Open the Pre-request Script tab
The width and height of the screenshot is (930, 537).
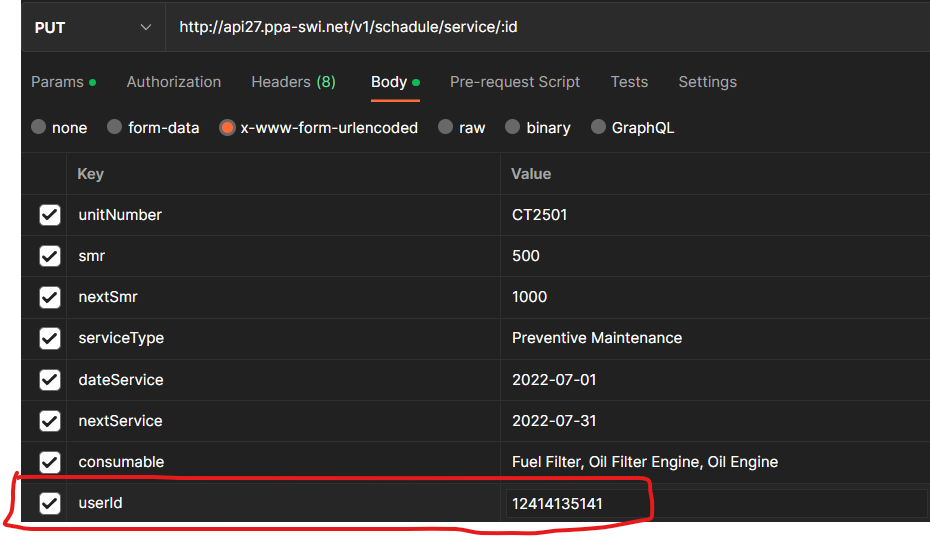tap(514, 82)
